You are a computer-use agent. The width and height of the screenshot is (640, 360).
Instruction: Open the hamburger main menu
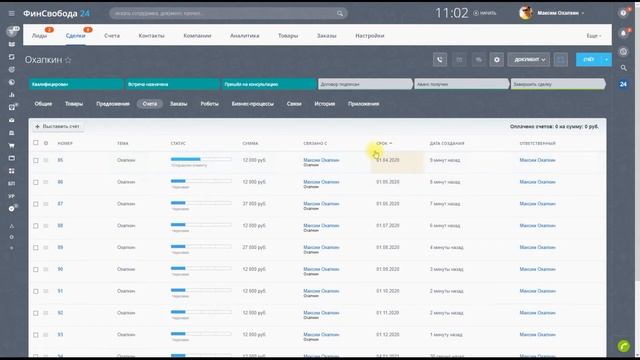tap(11, 13)
